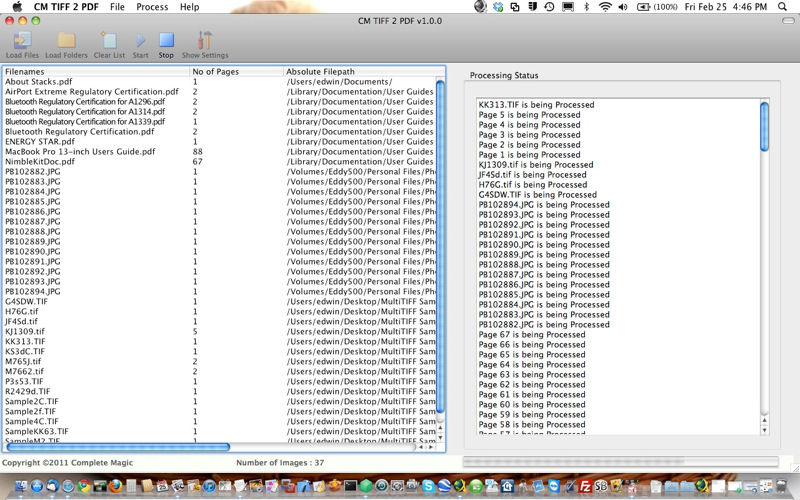This screenshot has height=500, width=800.
Task: Open Finder from the Dock
Action: tap(21, 486)
